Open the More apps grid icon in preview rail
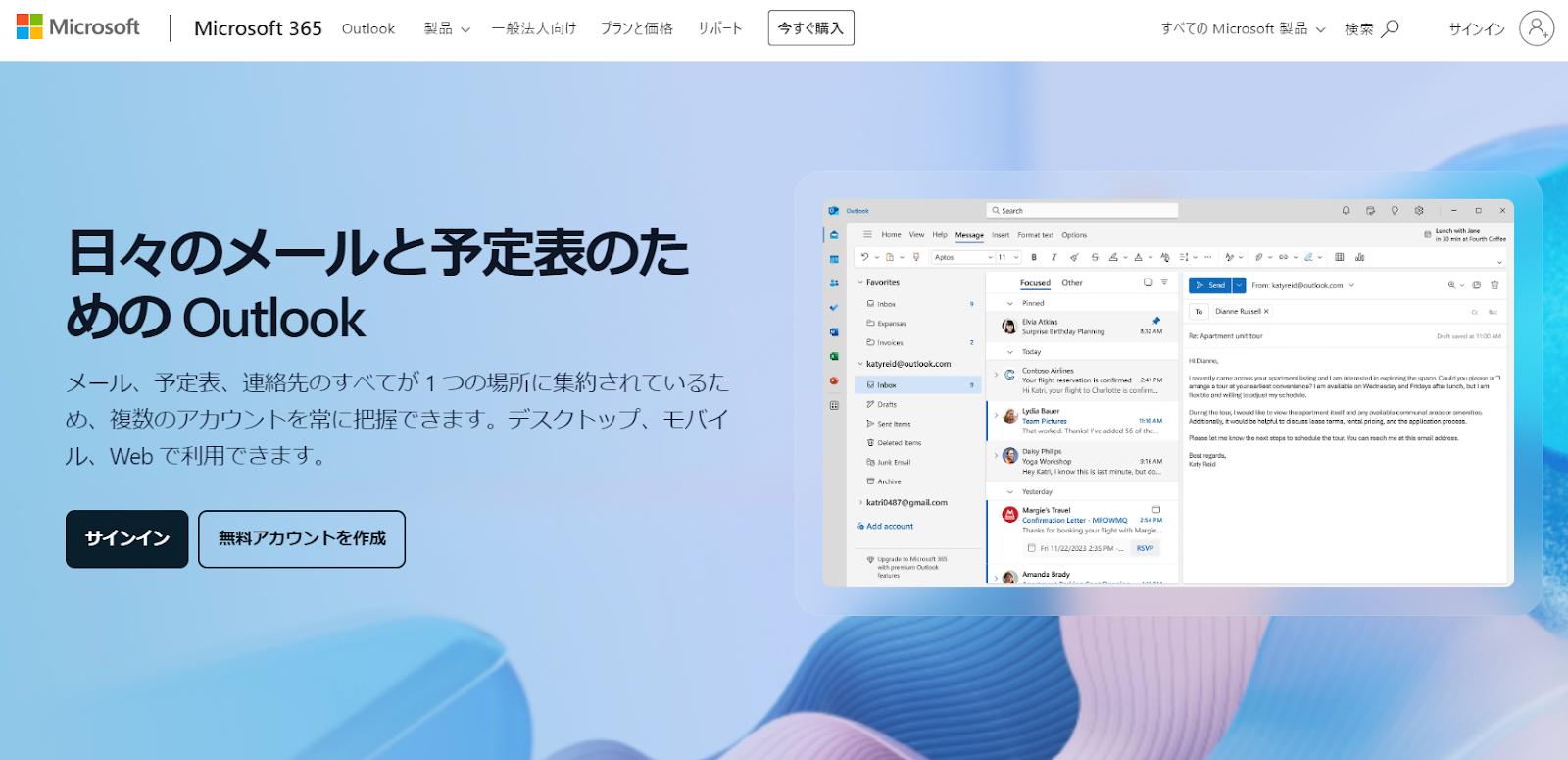Image resolution: width=1568 pixels, height=760 pixels. [x=834, y=405]
